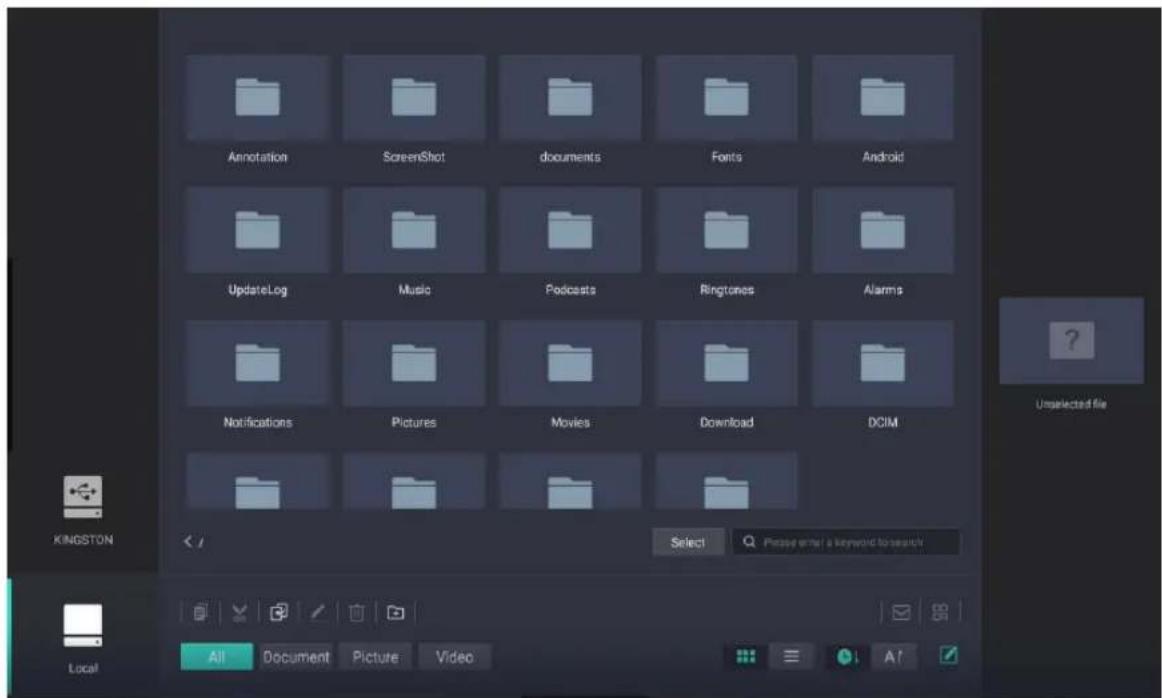Open the Alarms folder
The width and height of the screenshot is (1162, 698).
883,242
